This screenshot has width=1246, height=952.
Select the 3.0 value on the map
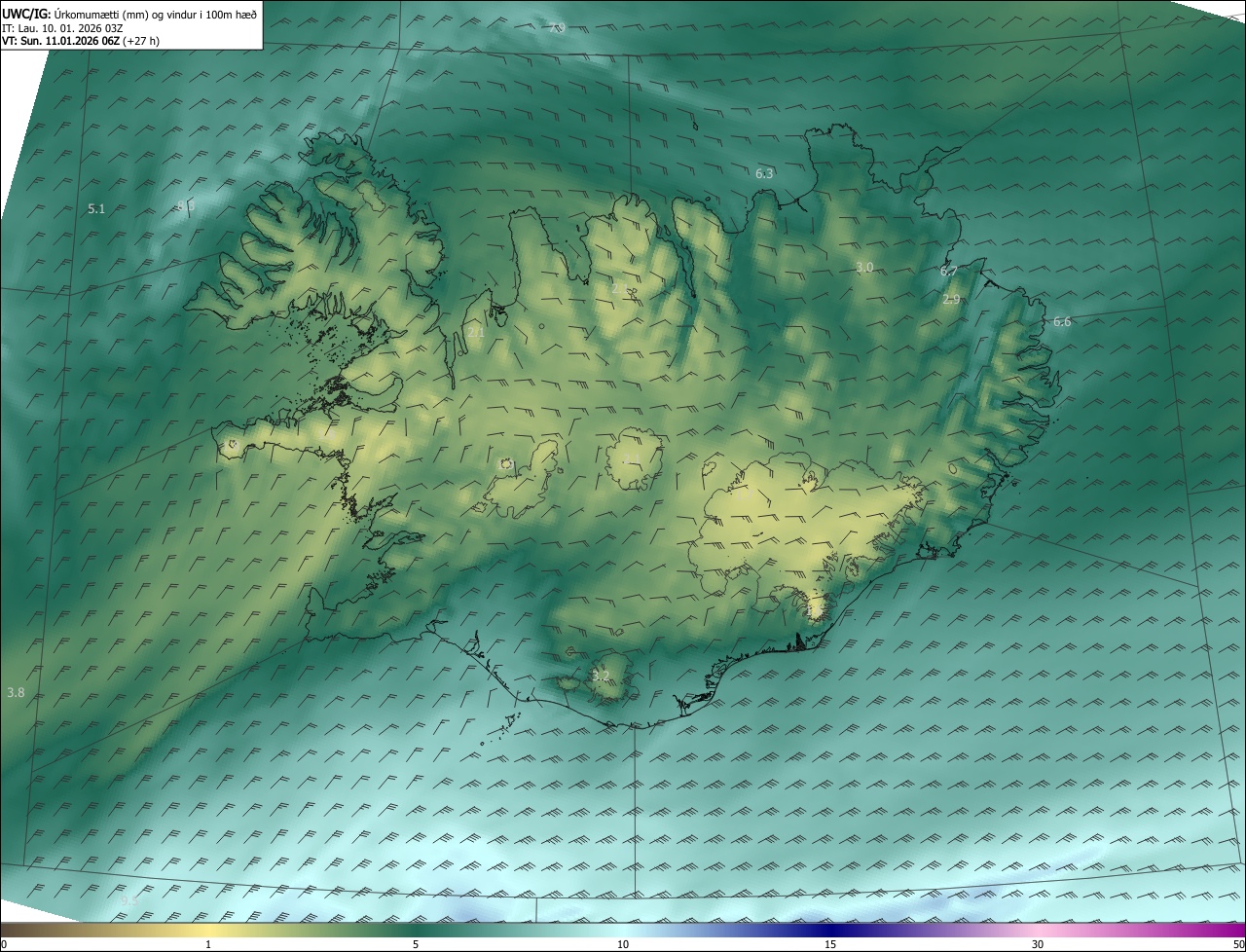[x=864, y=267]
